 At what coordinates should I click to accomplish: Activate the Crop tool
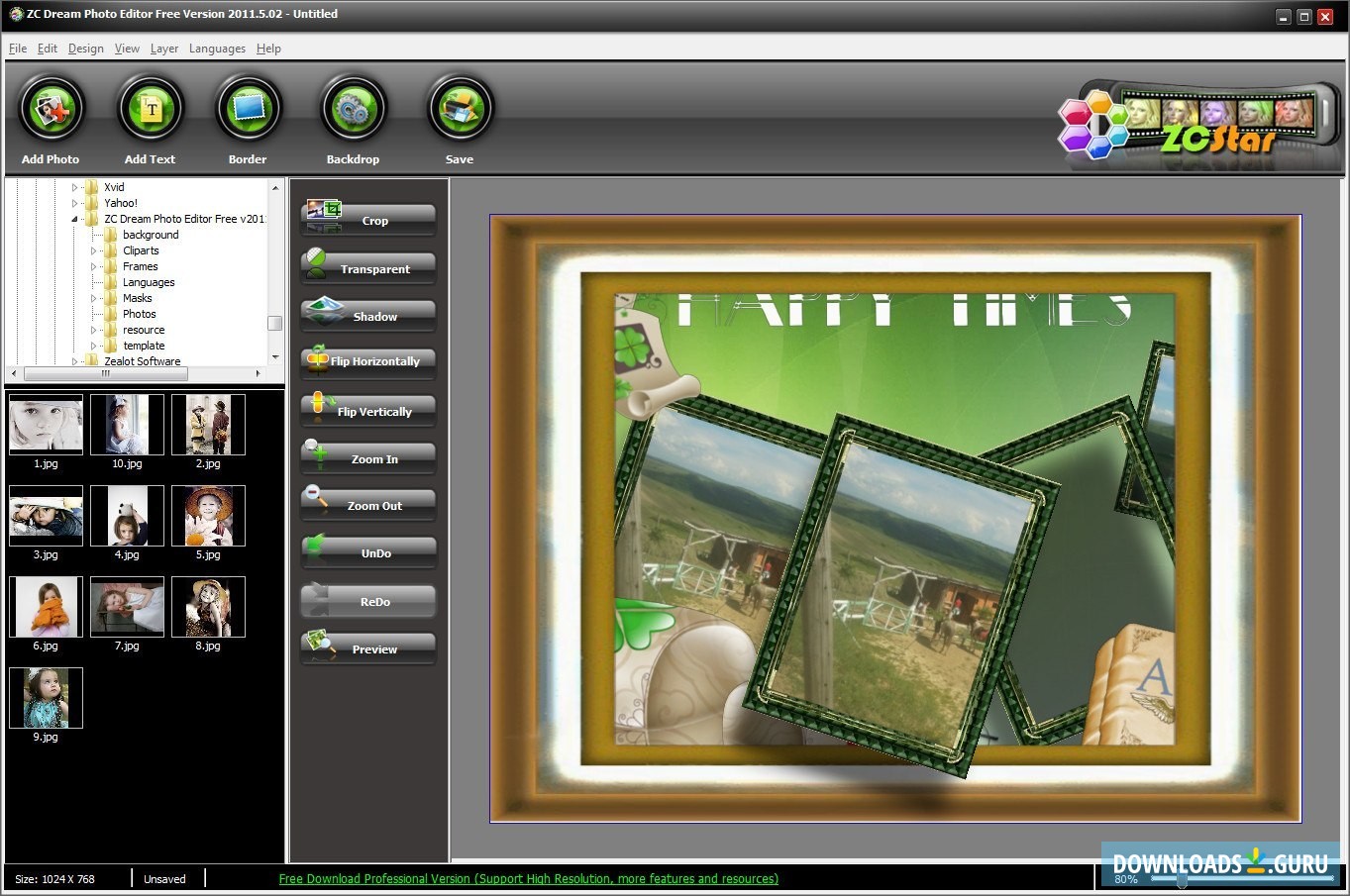pyautogui.click(x=368, y=219)
